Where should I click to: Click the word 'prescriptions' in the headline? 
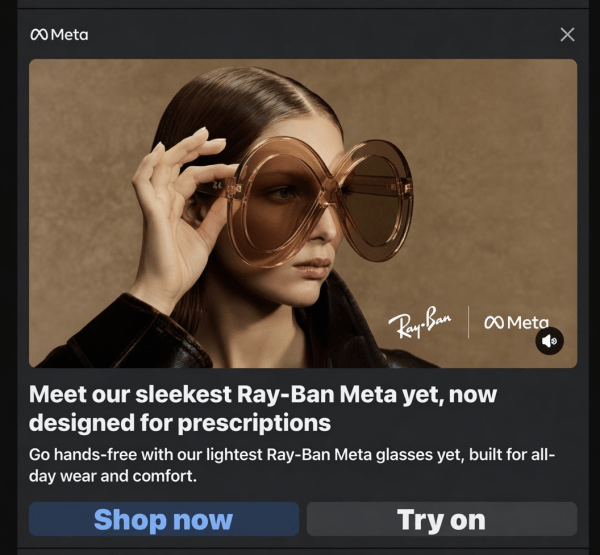click(x=254, y=423)
